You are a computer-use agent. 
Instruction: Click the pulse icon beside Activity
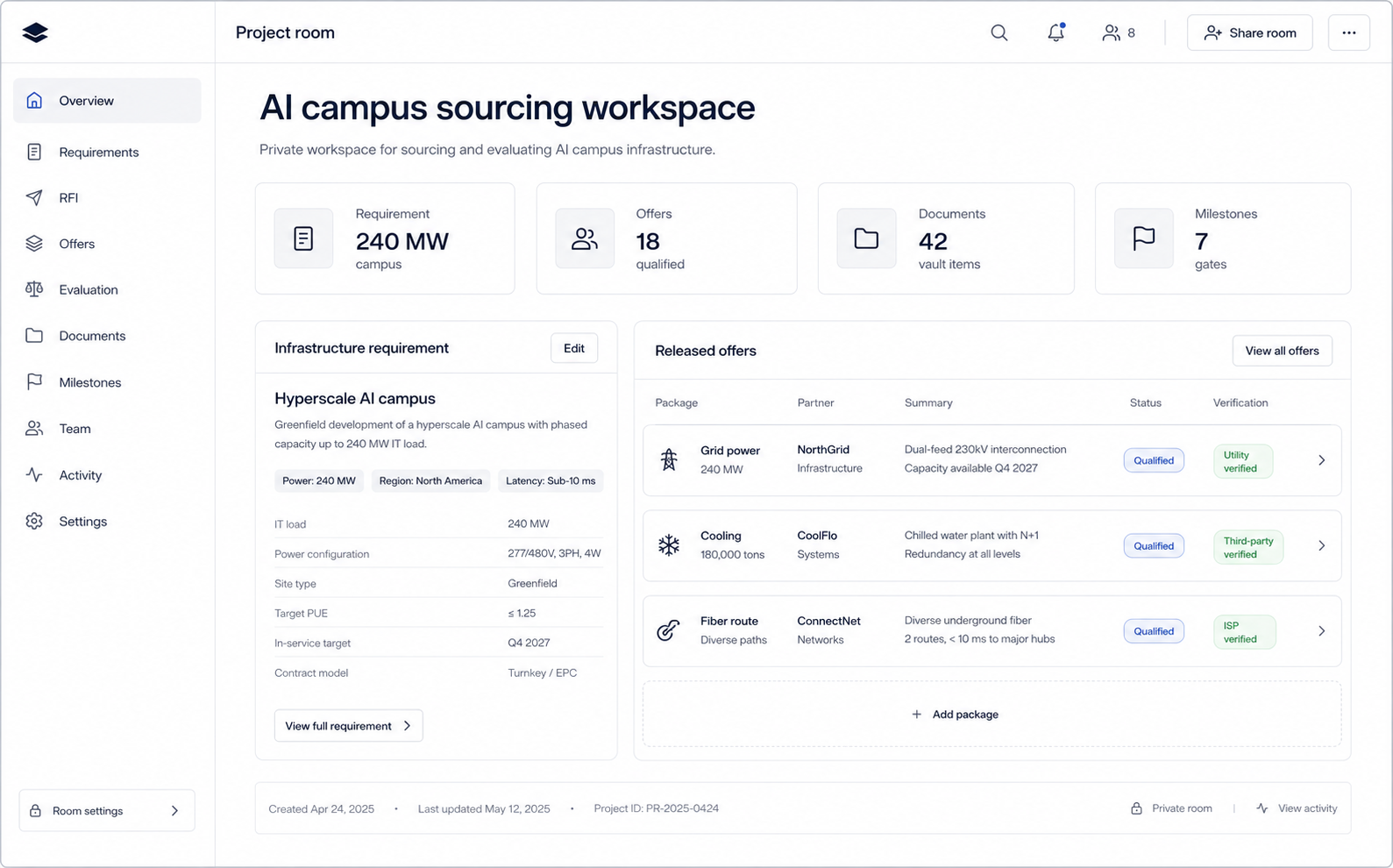coord(34,474)
